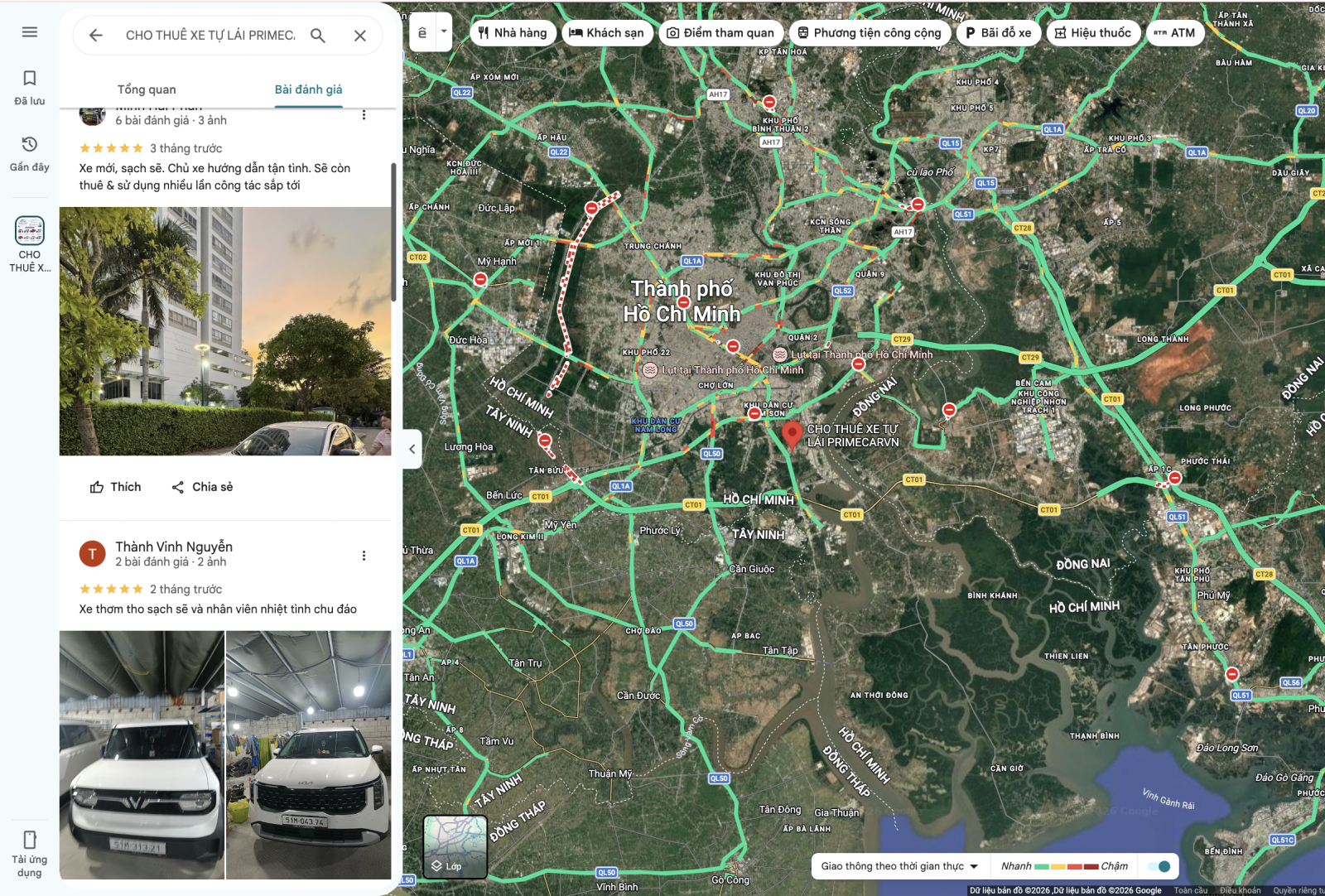Share the review with Chia sẻ
Viewport: 1325px width, 896px height.
(x=202, y=487)
